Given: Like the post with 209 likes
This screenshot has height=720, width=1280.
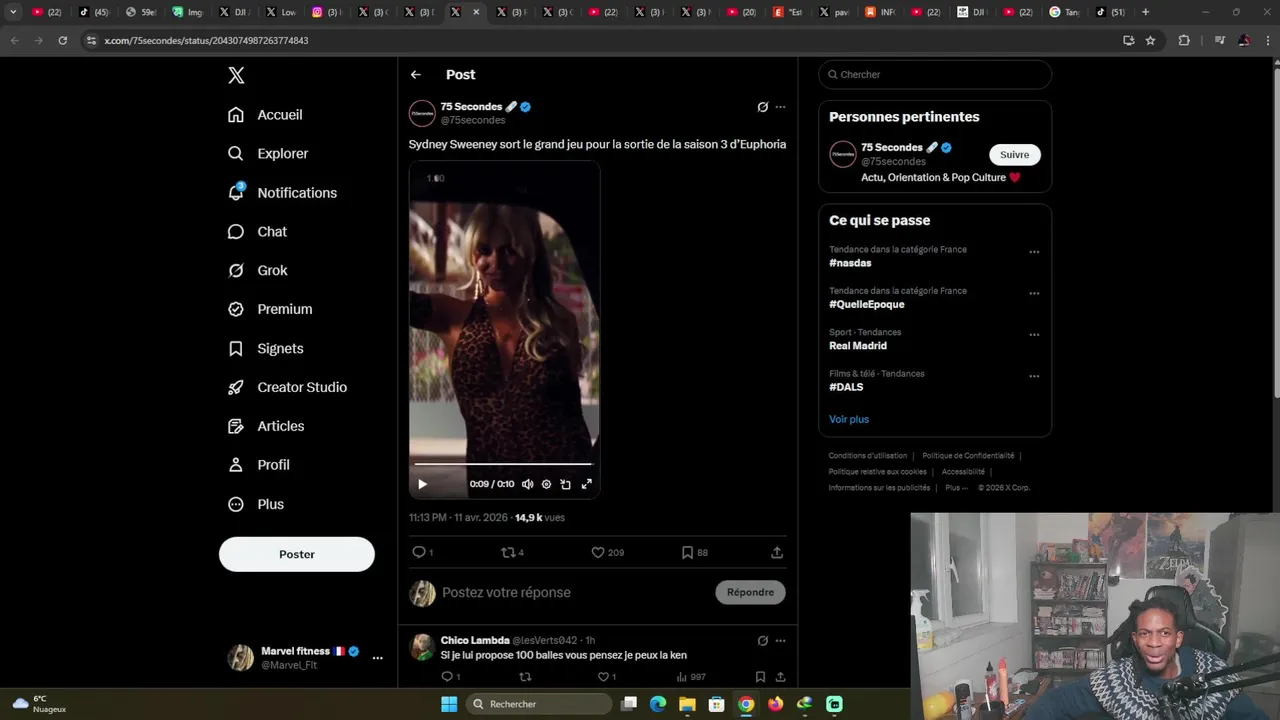Looking at the screenshot, I should [598, 552].
